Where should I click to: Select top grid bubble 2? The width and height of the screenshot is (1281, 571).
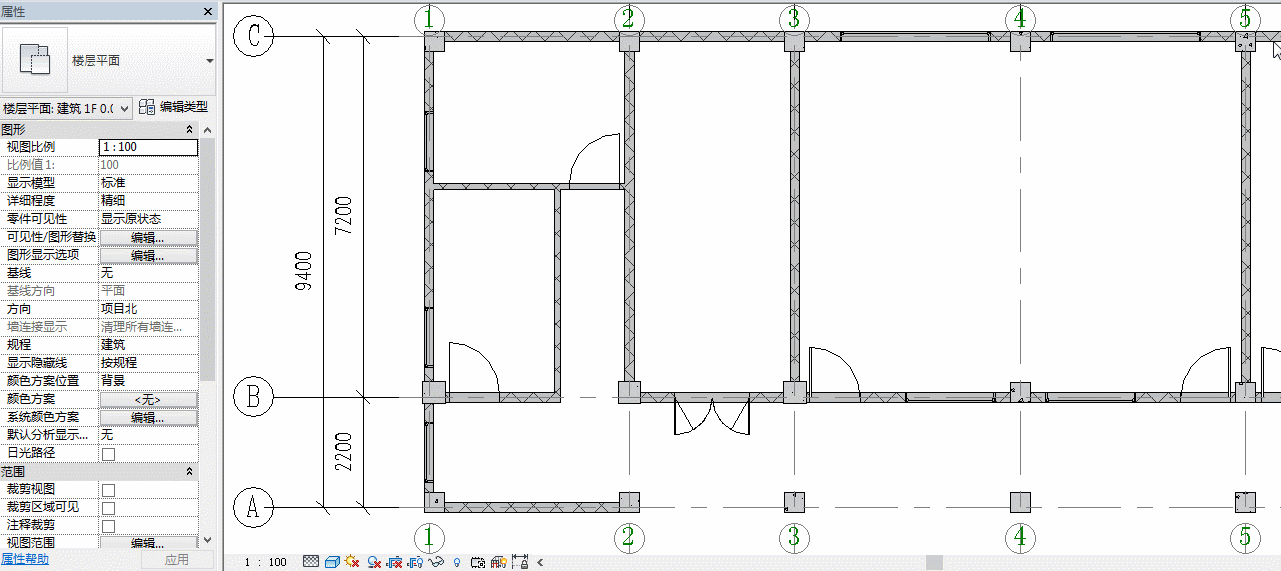629,17
